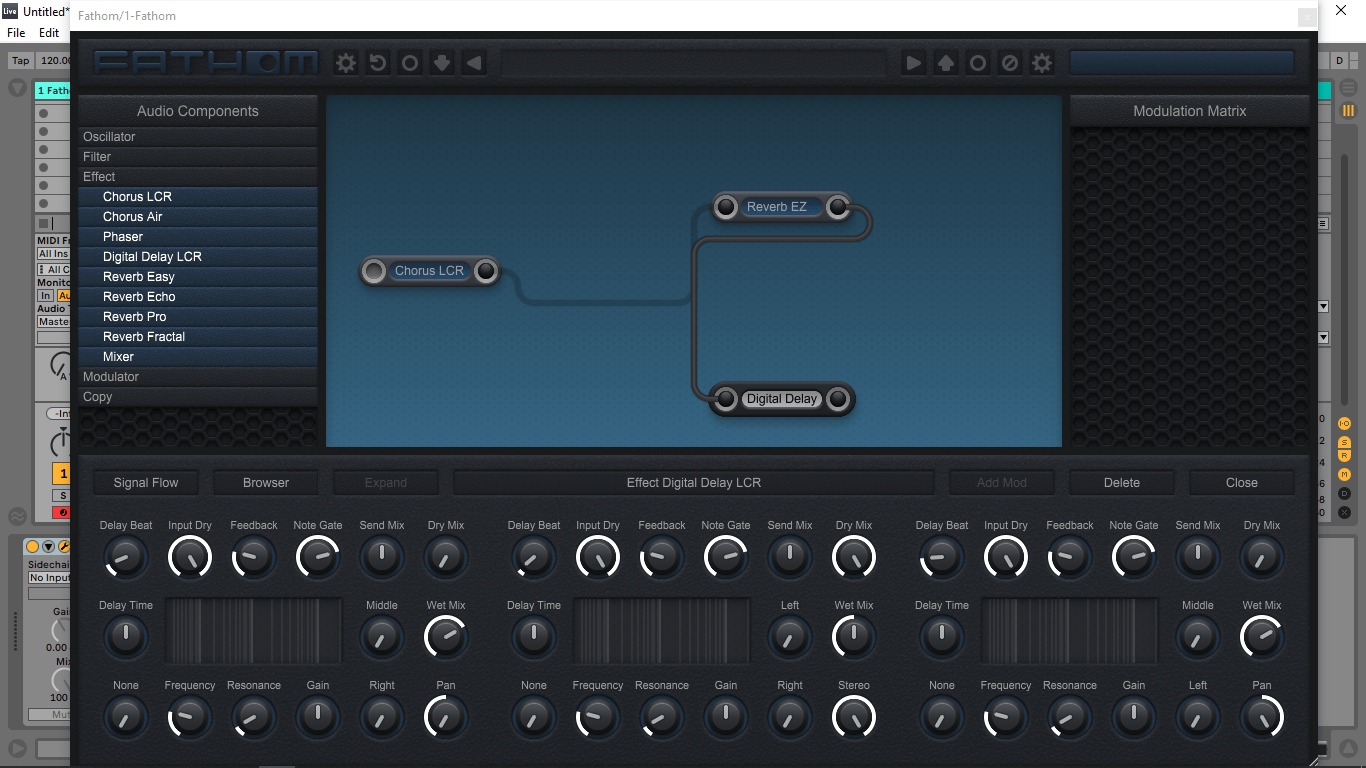
Task: Expand the Filter category
Action: (198, 157)
